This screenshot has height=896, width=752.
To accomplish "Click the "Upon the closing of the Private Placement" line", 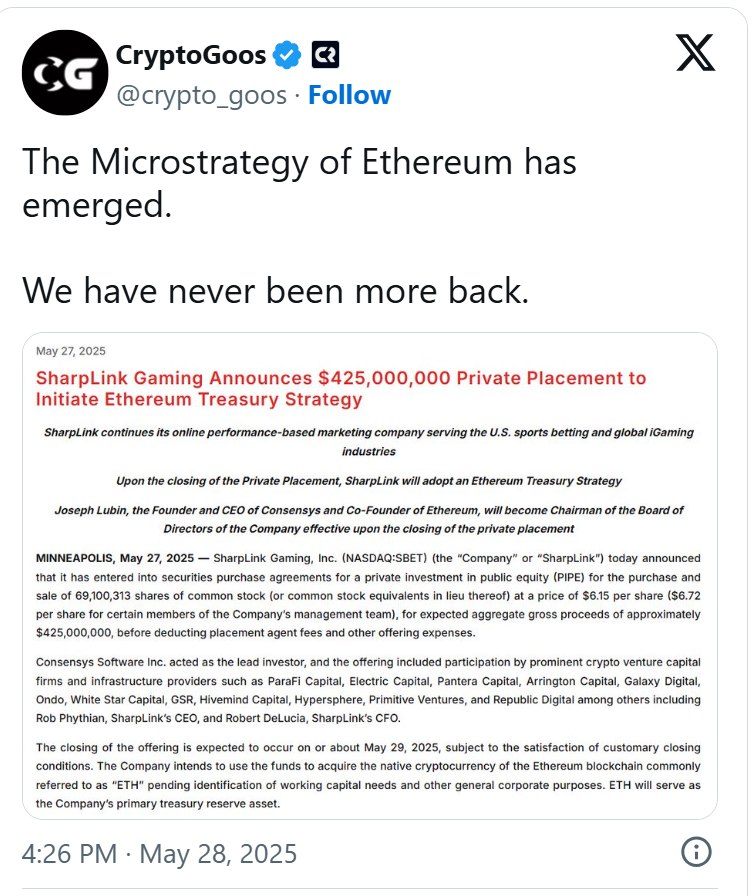I will click(x=368, y=480).
